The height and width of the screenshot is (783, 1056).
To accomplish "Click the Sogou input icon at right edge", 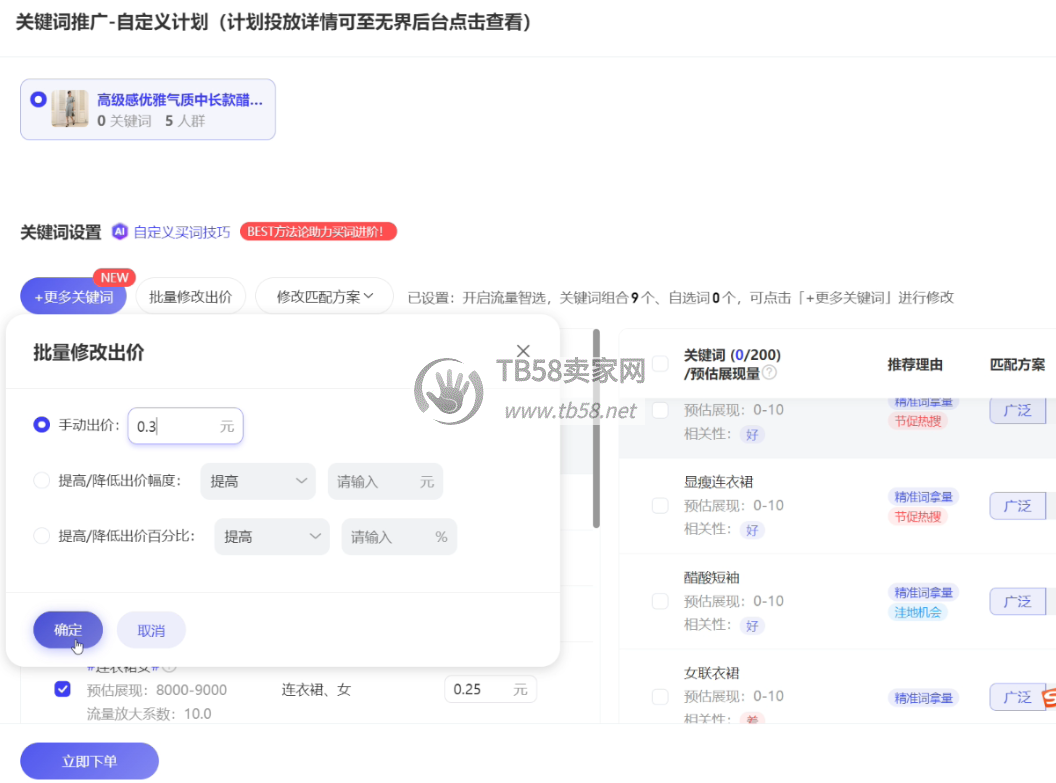I will click(1049, 697).
